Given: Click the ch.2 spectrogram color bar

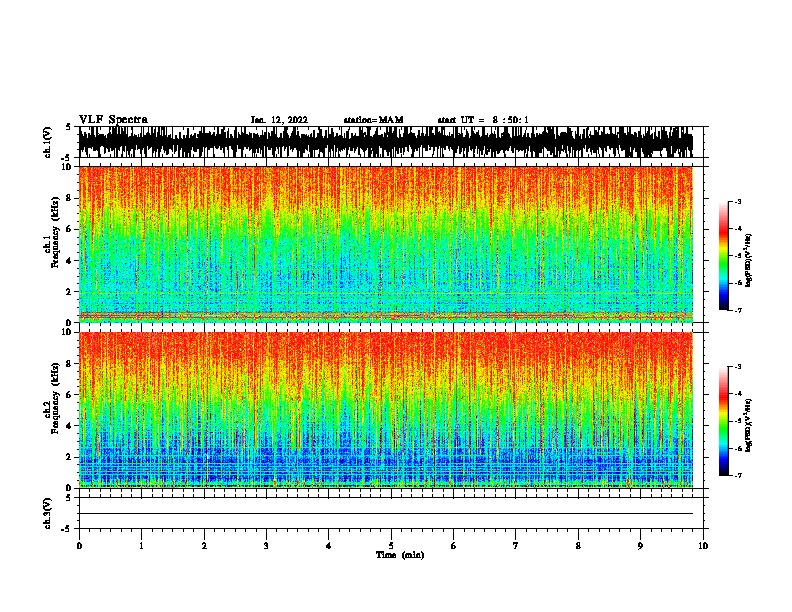Looking at the screenshot, I should pyautogui.click(x=724, y=421).
